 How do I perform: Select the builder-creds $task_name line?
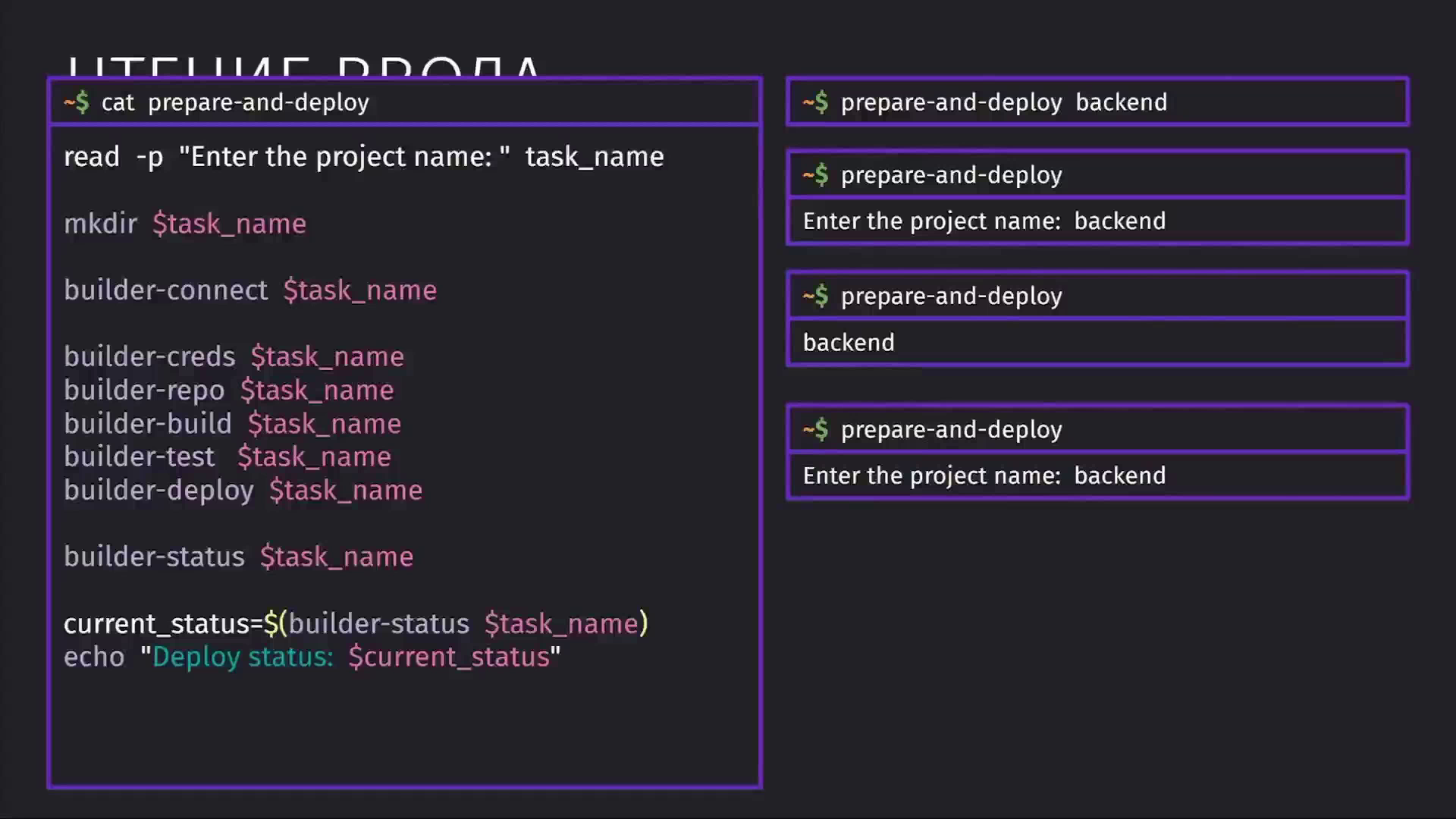[x=234, y=356]
